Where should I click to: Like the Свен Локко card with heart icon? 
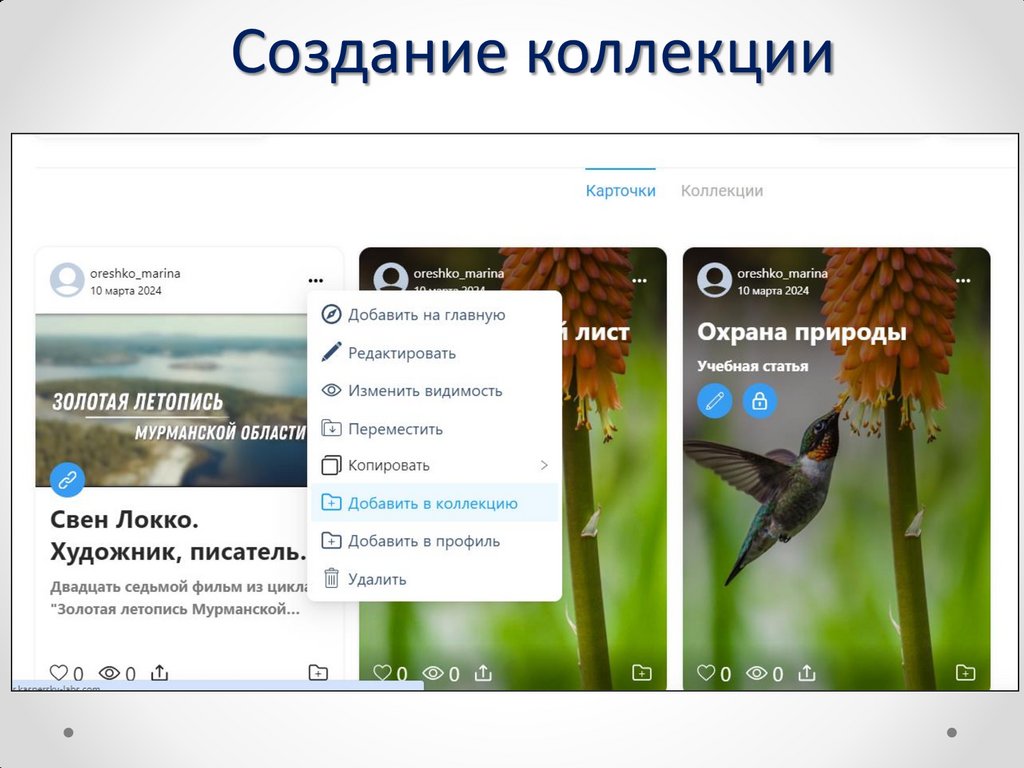(x=59, y=673)
